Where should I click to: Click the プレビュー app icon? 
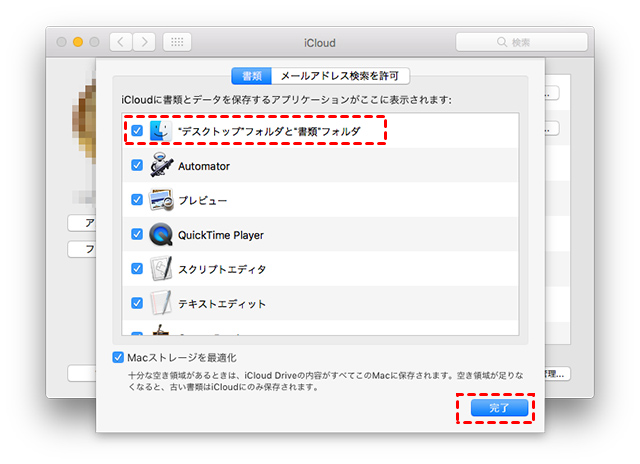pyautogui.click(x=160, y=200)
